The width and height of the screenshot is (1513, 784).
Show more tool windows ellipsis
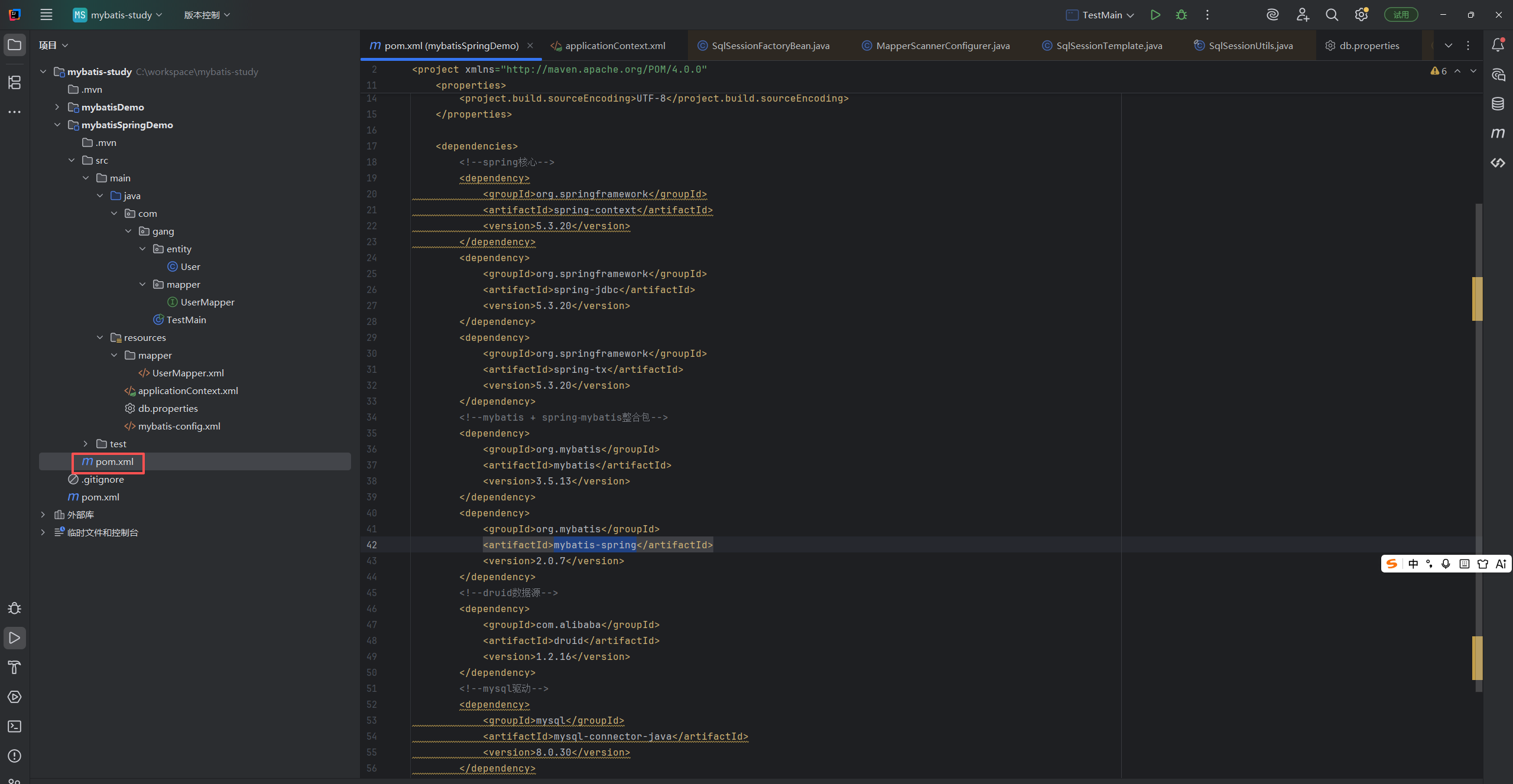point(14,112)
